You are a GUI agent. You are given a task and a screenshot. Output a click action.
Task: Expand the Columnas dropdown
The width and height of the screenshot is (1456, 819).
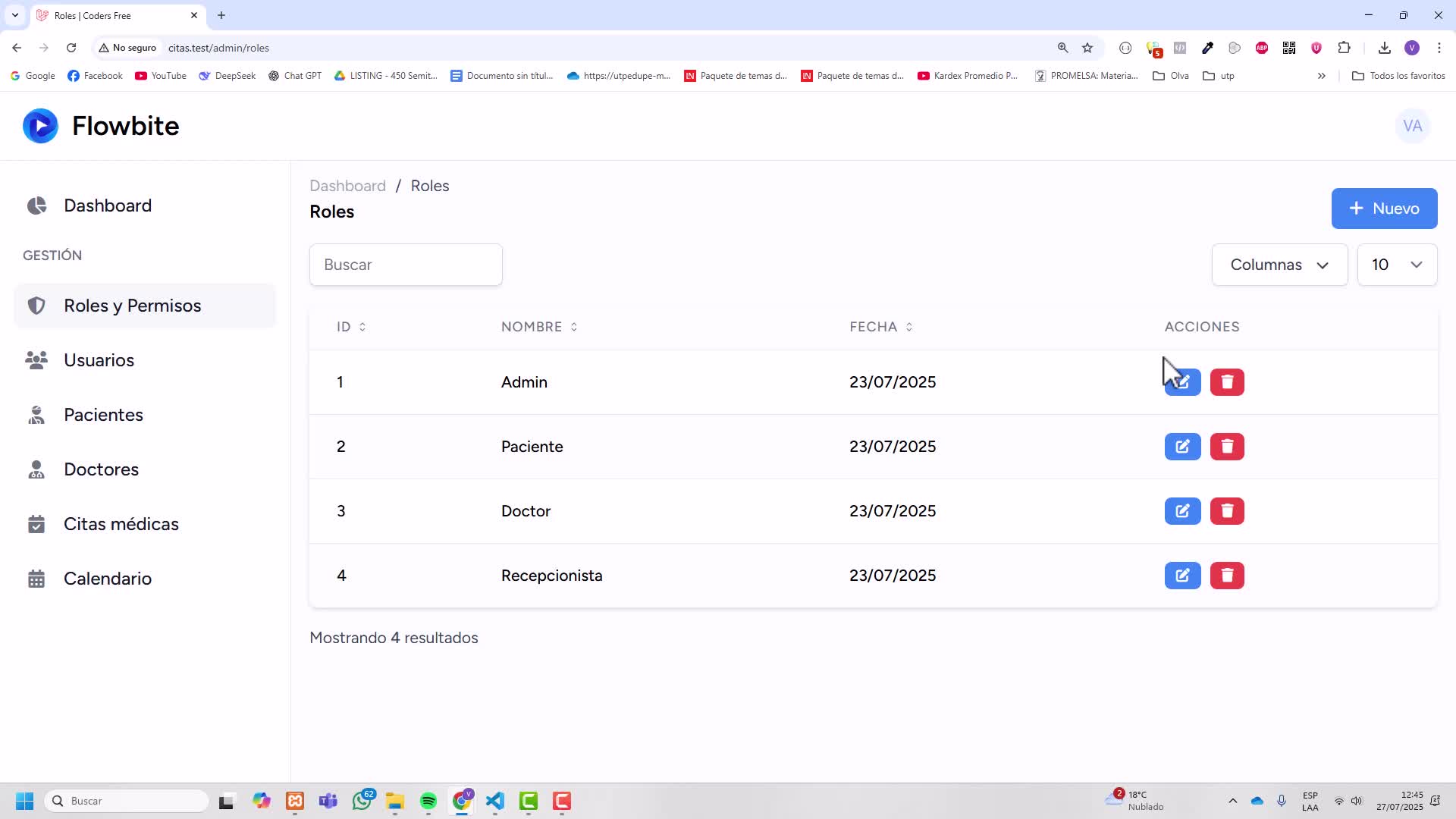pos(1279,265)
